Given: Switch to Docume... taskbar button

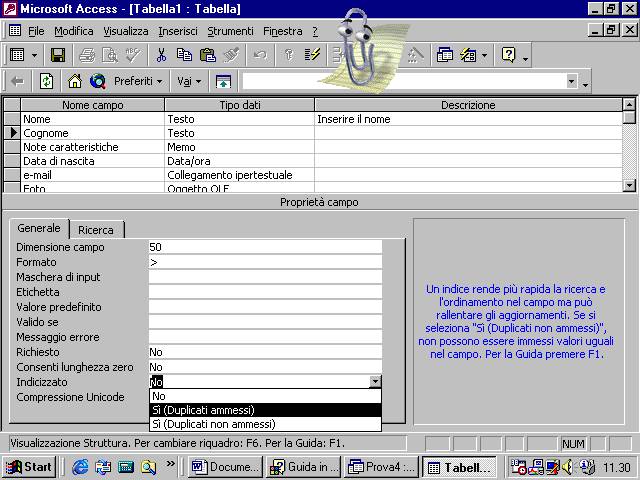Looking at the screenshot, I should 225,467.
